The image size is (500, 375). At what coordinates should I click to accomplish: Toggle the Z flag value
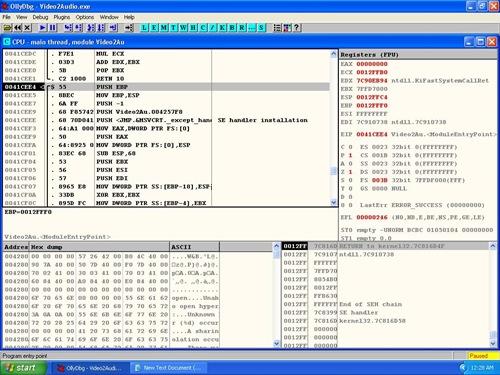point(350,172)
